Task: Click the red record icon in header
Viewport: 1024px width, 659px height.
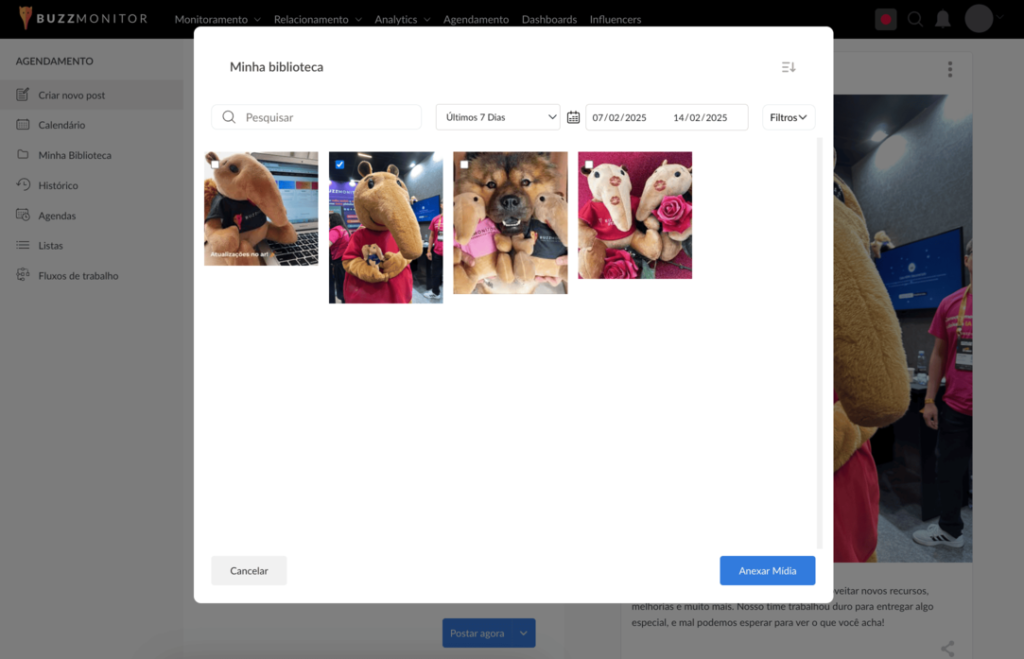Action: 885,19
